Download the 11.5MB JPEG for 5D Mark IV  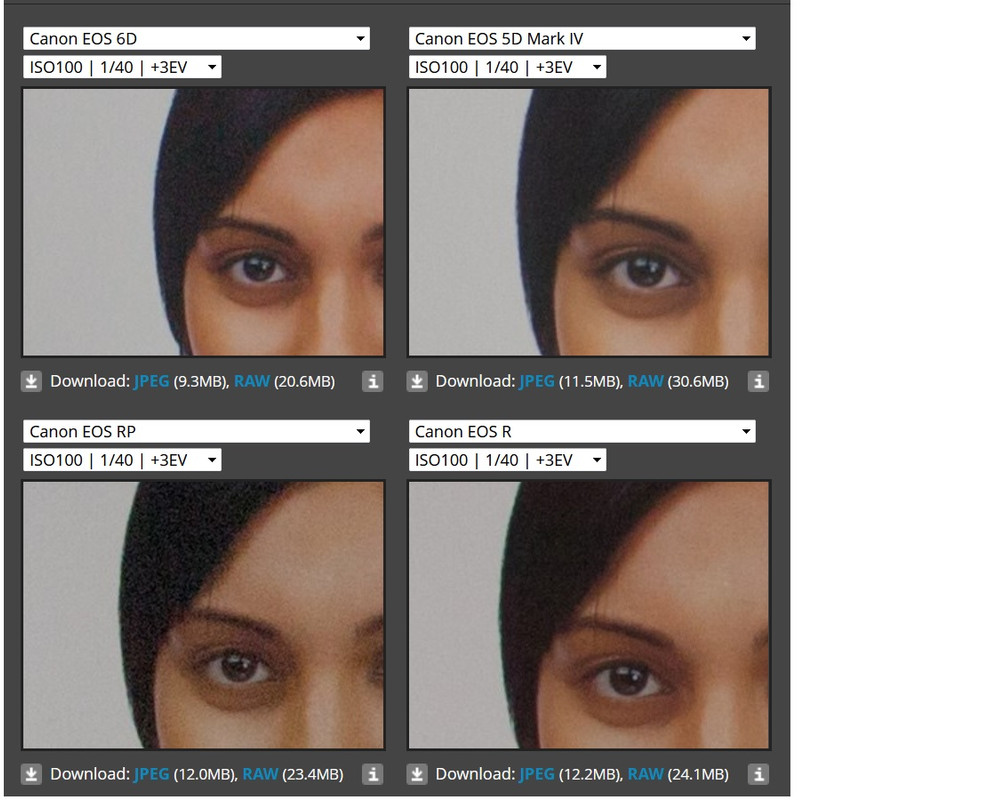(x=537, y=381)
